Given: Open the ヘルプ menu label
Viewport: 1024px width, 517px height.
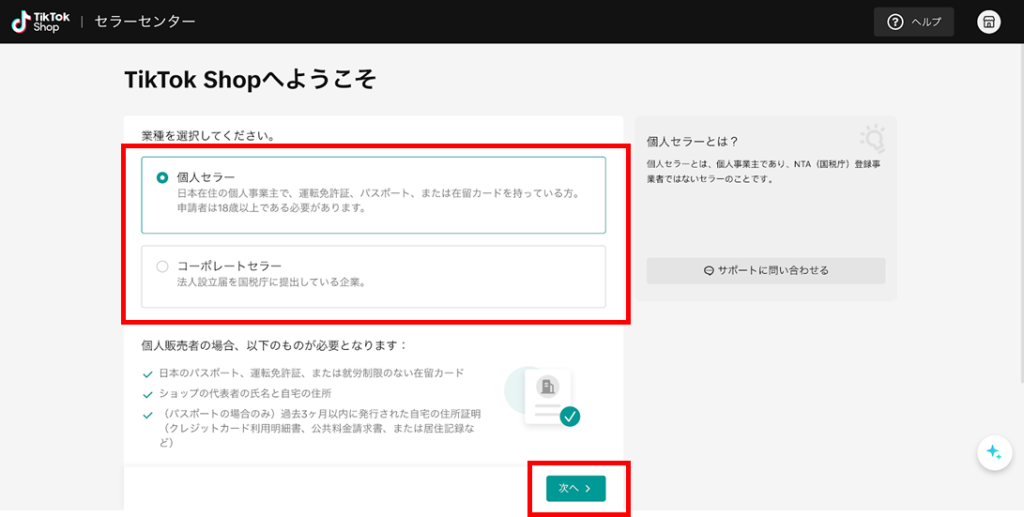Looking at the screenshot, I should coord(926,22).
